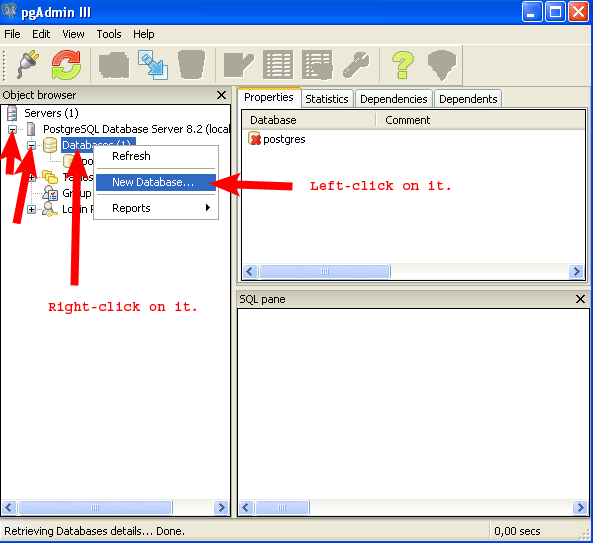Open the View menu
Screen dimensions: 593x543
[73, 34]
